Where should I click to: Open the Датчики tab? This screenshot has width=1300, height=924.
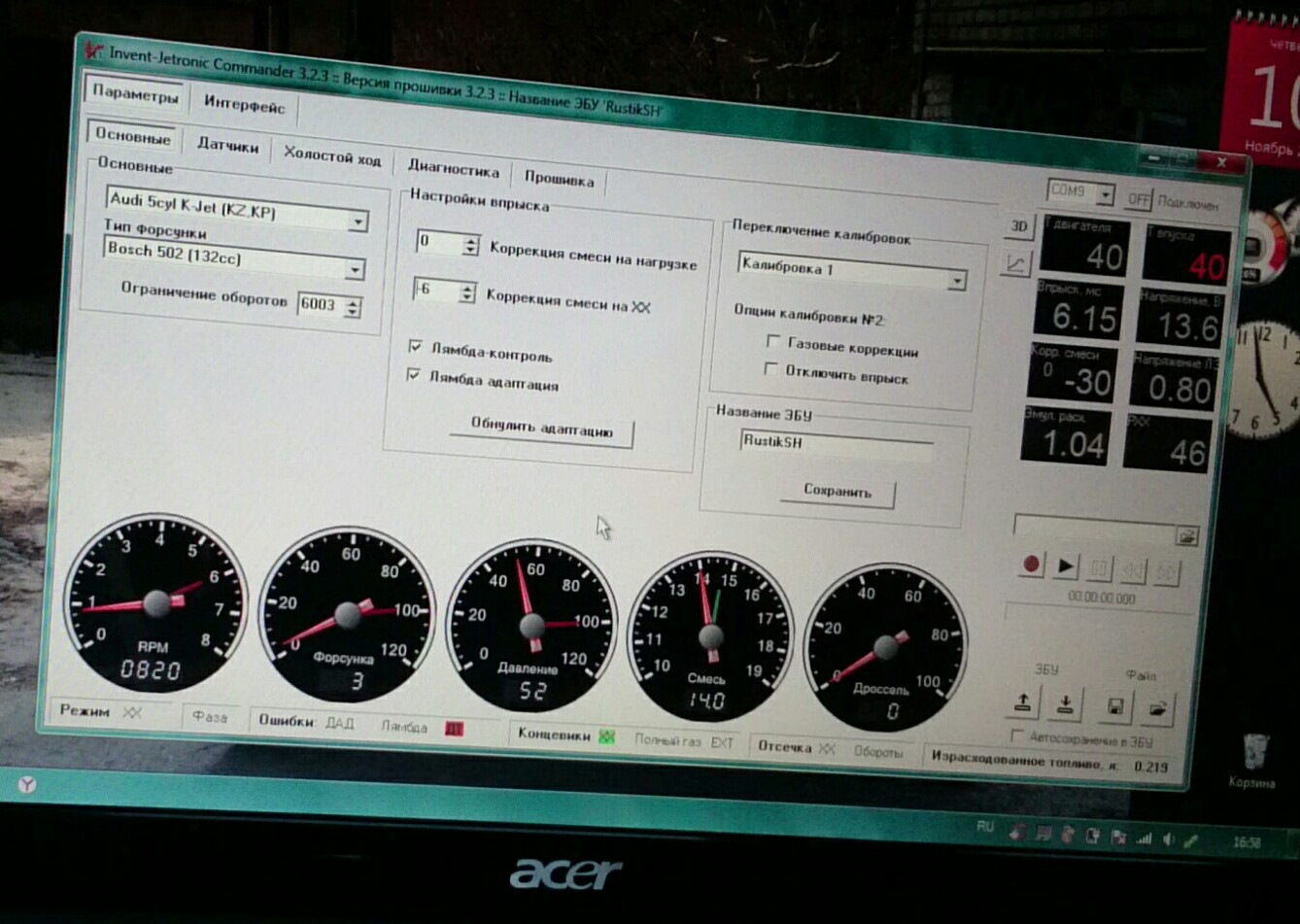tap(227, 145)
